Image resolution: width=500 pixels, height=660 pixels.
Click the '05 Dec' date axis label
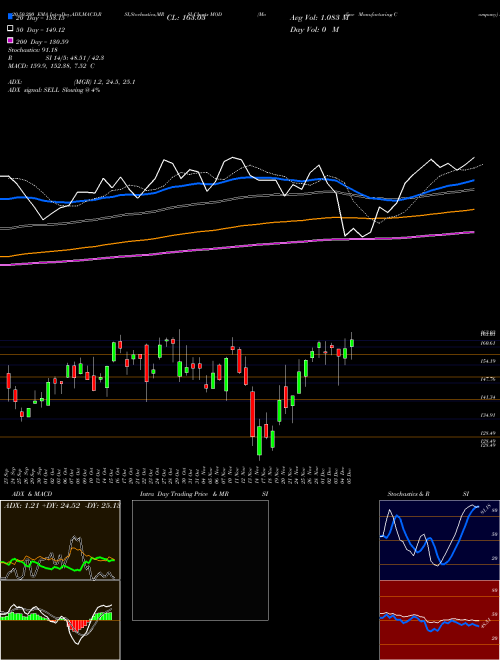(x=349, y=474)
